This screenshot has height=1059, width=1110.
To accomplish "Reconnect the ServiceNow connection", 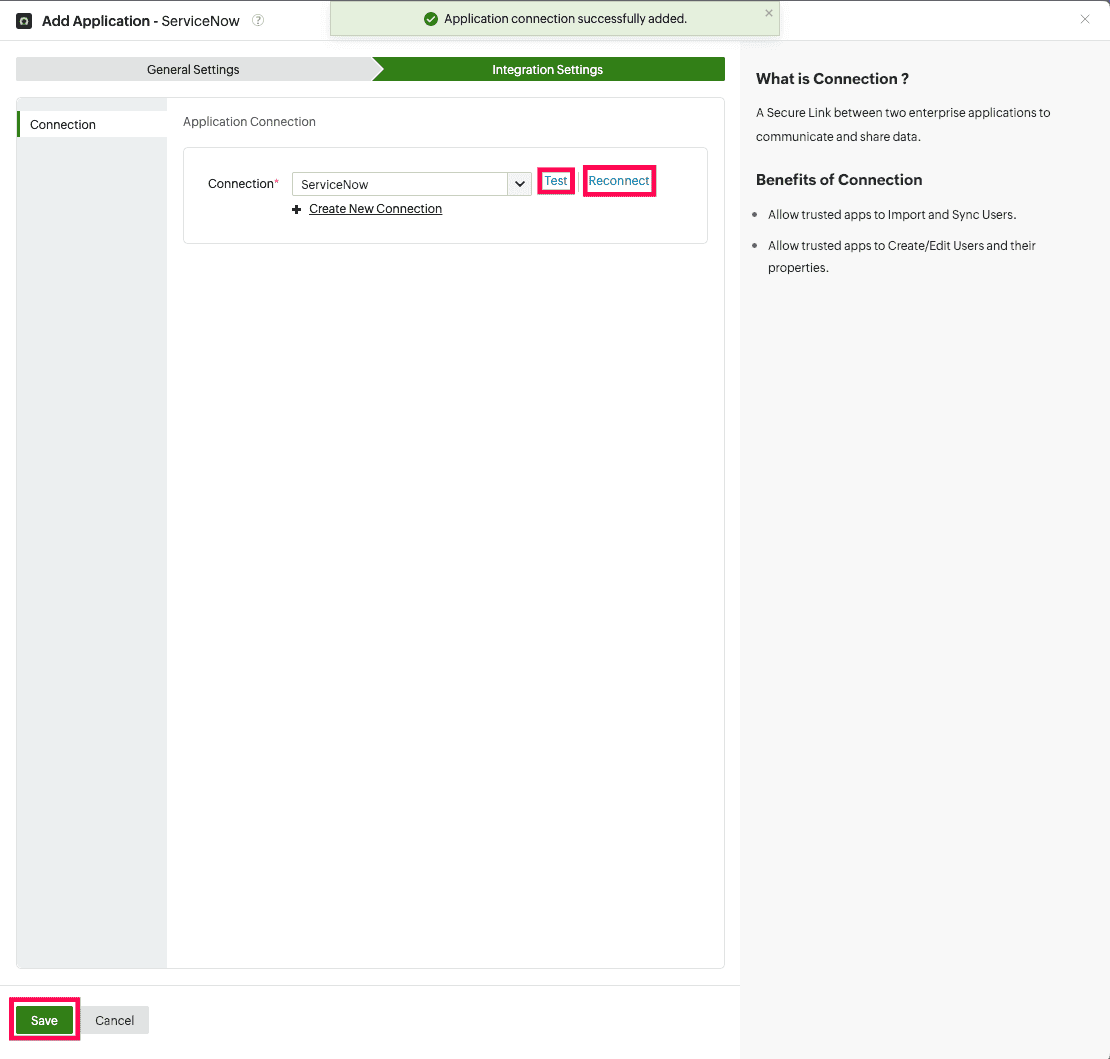I will (619, 181).
